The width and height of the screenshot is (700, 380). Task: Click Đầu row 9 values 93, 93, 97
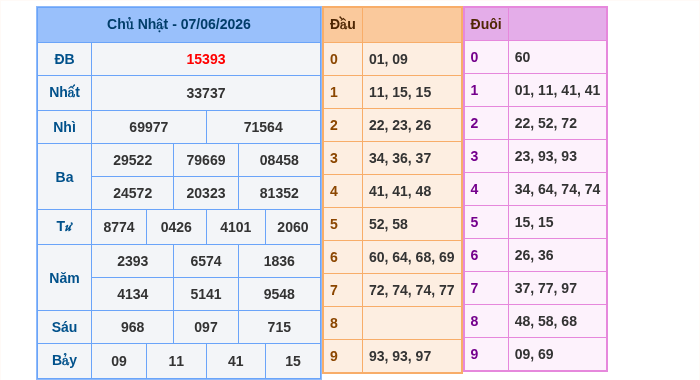400,356
